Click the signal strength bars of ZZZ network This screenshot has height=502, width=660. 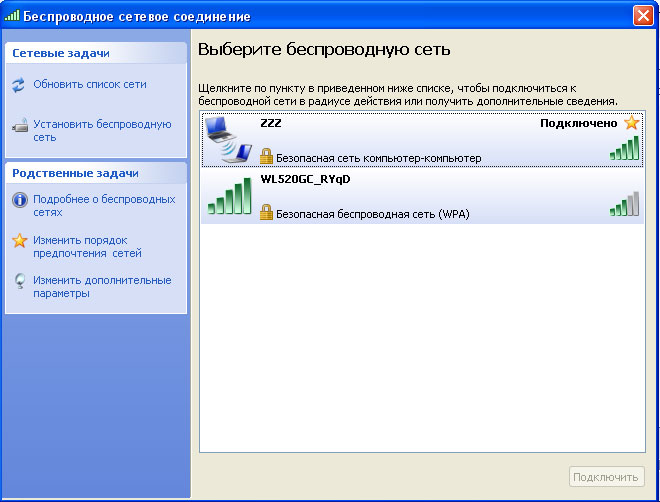point(624,149)
